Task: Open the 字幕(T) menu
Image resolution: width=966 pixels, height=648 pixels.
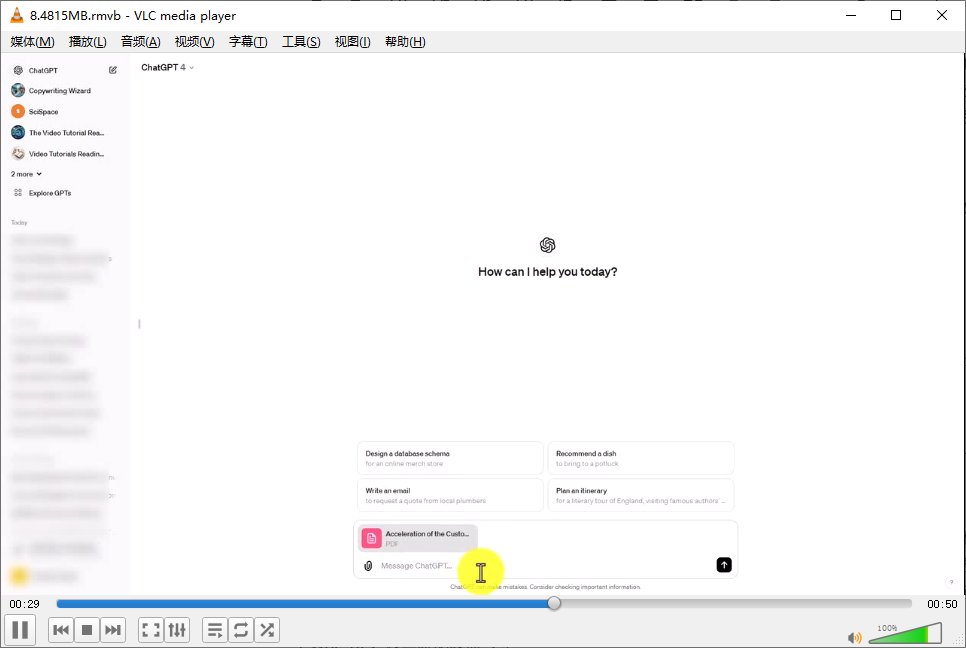Action: [248, 42]
